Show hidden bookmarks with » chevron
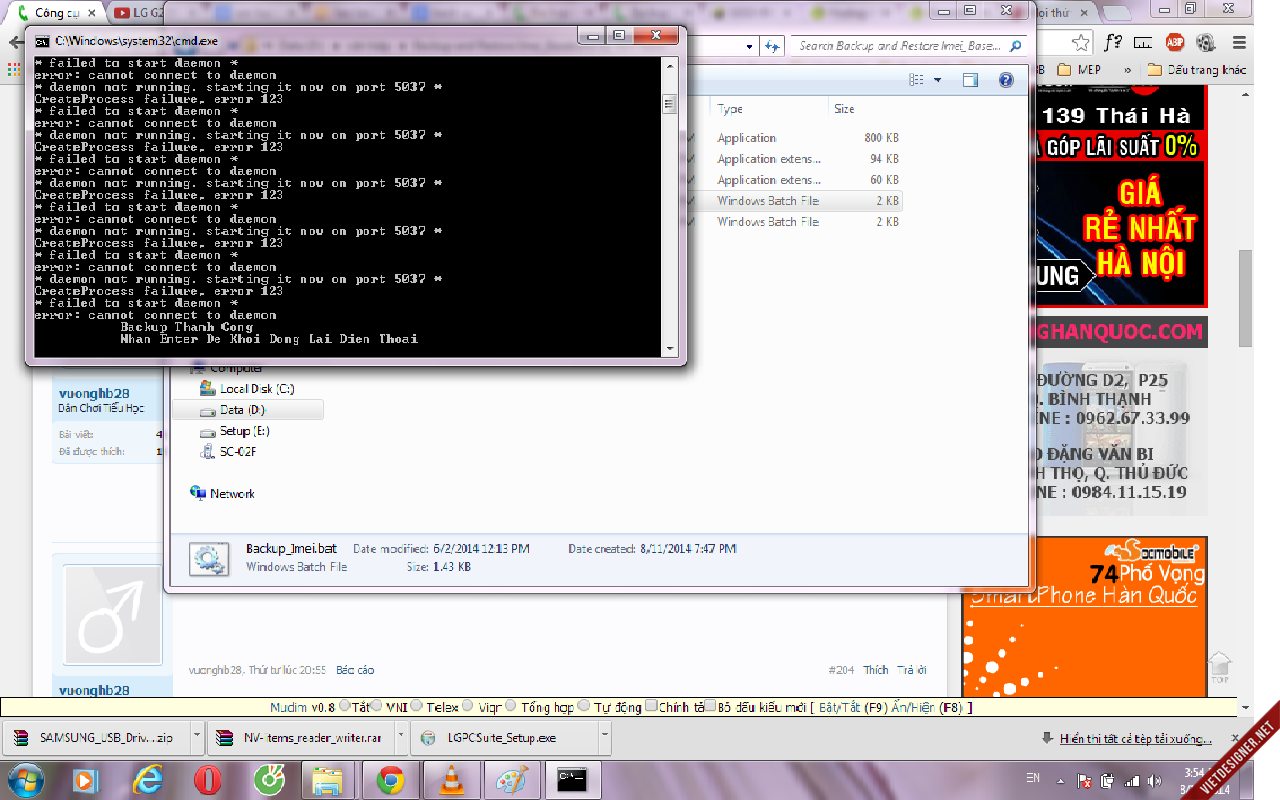 click(1128, 70)
